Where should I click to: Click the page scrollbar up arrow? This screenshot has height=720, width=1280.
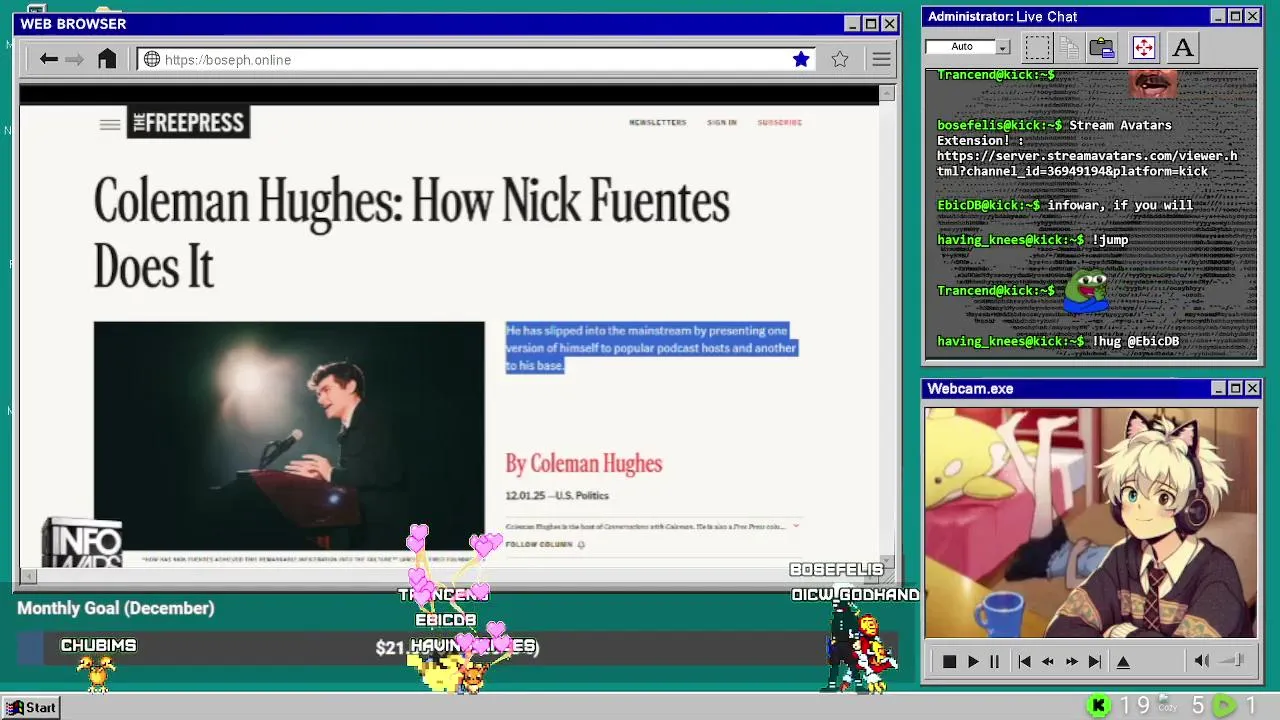[886, 94]
